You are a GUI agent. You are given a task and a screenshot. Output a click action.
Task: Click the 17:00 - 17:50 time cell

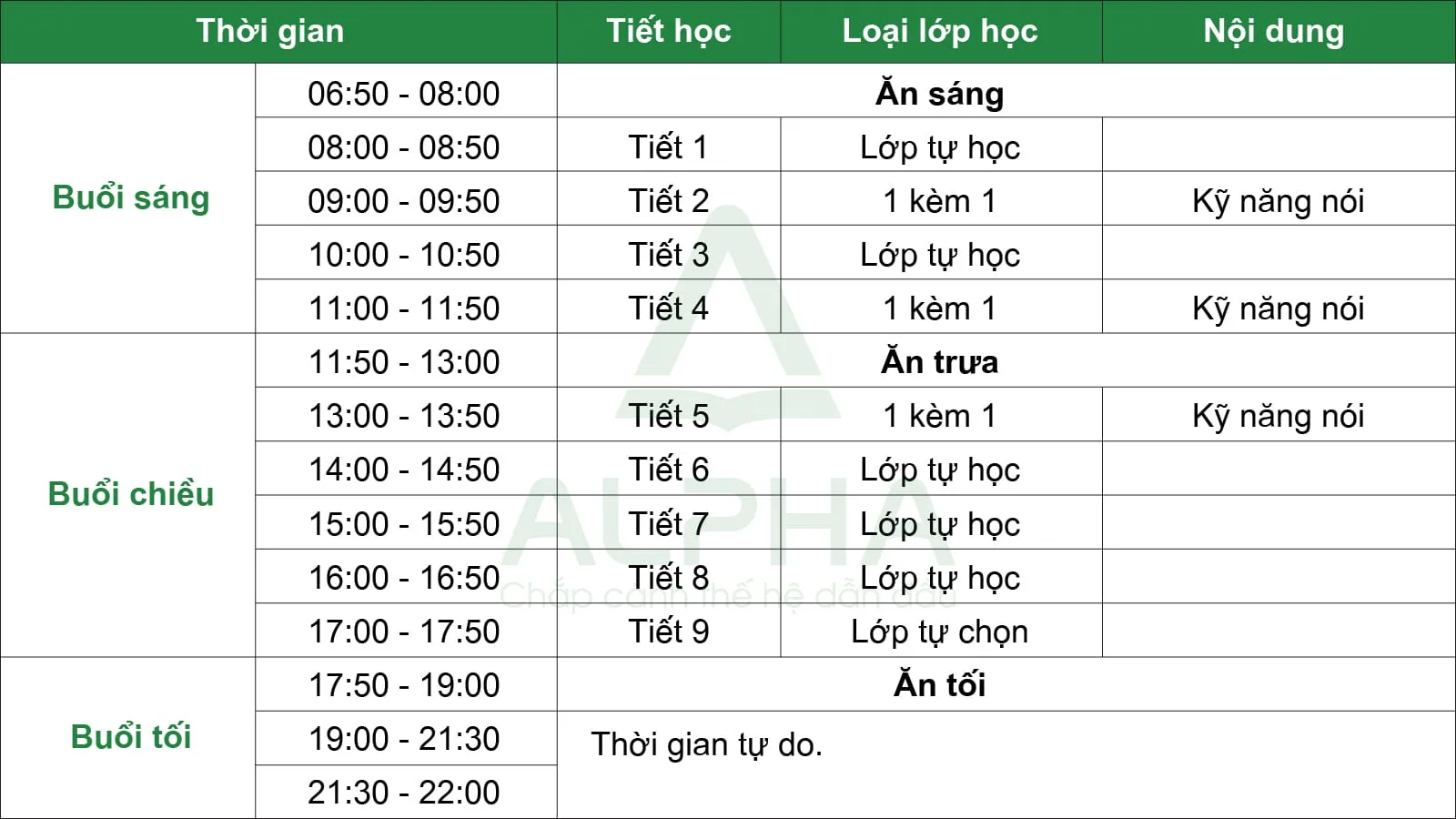coord(404,631)
